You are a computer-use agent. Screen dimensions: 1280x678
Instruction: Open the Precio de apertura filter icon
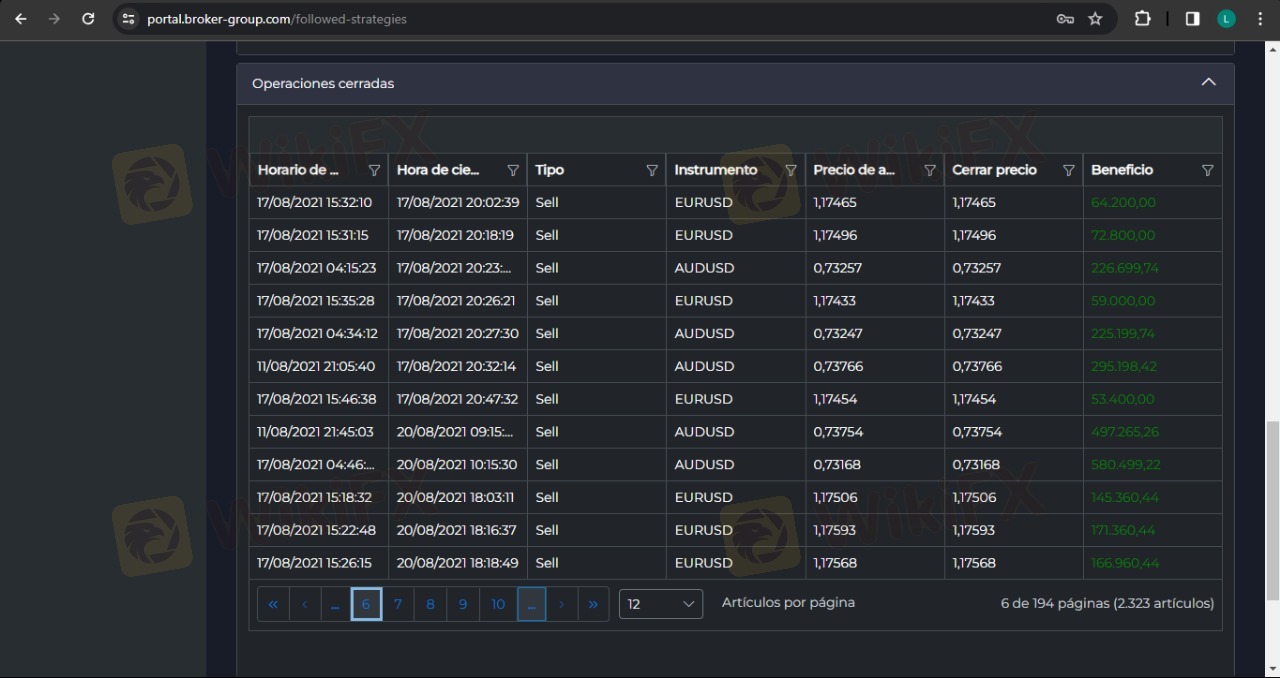coord(930,170)
